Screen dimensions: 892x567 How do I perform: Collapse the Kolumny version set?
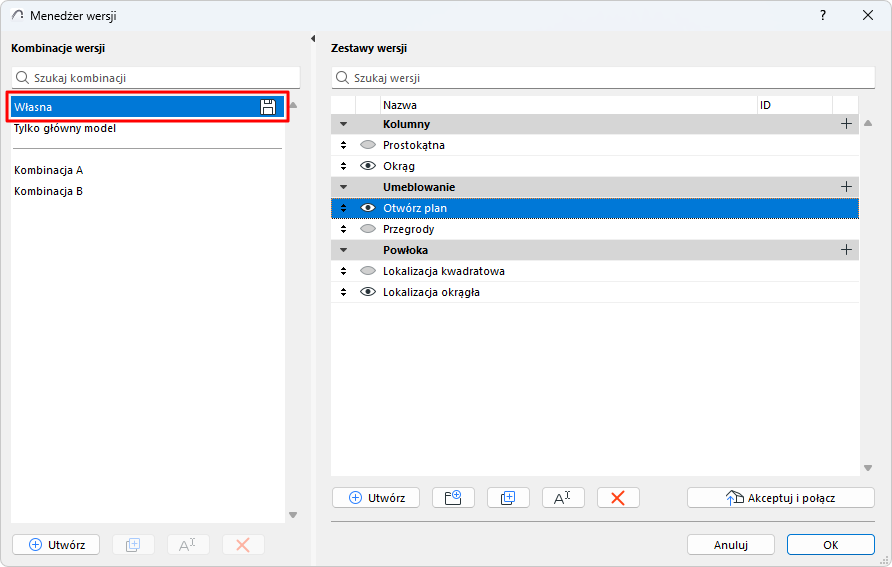tap(344, 124)
